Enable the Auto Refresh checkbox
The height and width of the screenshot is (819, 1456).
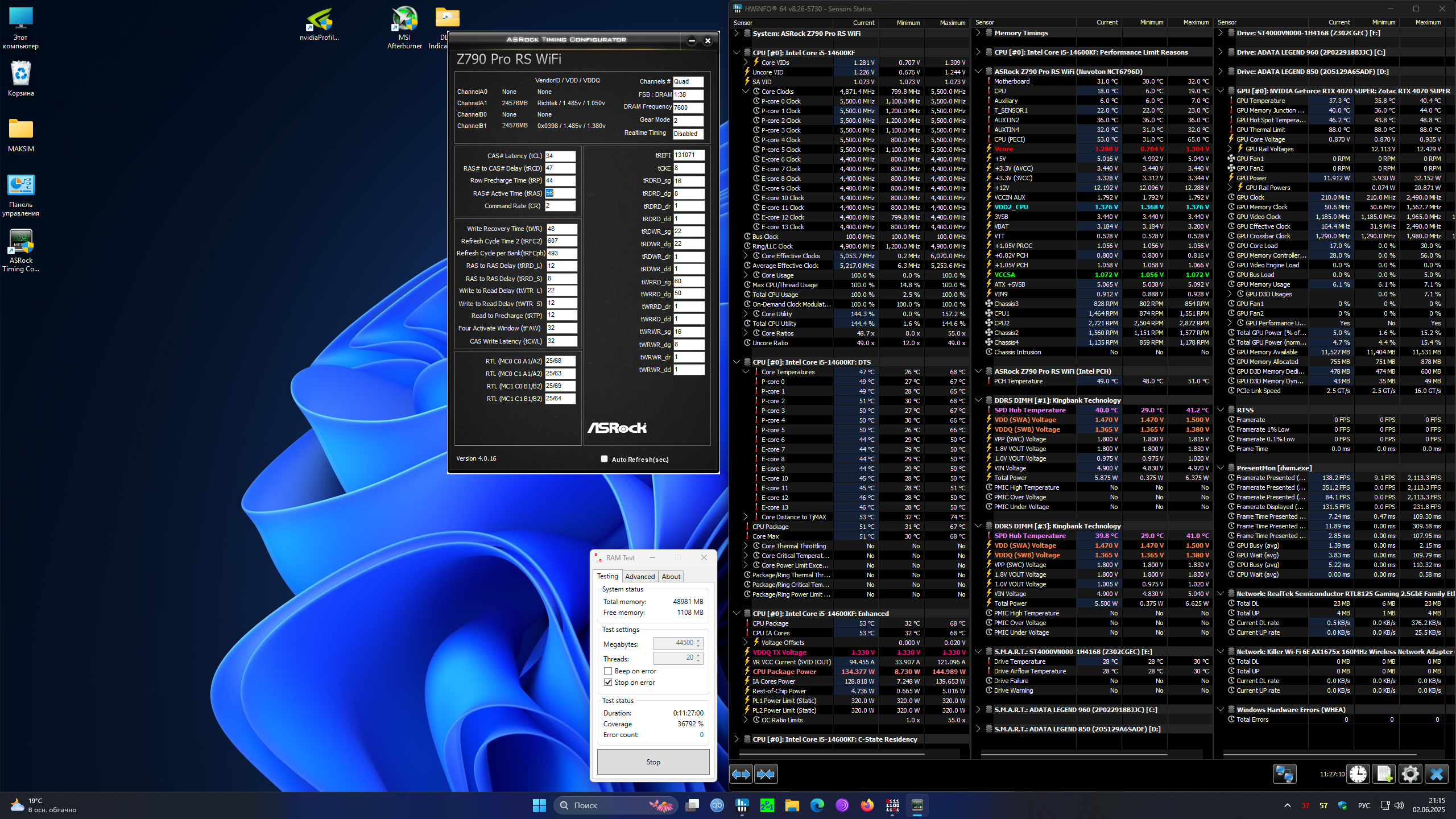(x=604, y=459)
